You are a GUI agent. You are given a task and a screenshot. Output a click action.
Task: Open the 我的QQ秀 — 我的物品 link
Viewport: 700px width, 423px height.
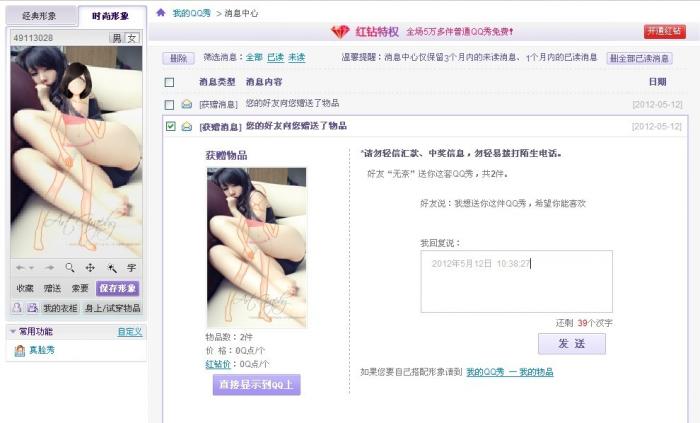click(x=510, y=372)
